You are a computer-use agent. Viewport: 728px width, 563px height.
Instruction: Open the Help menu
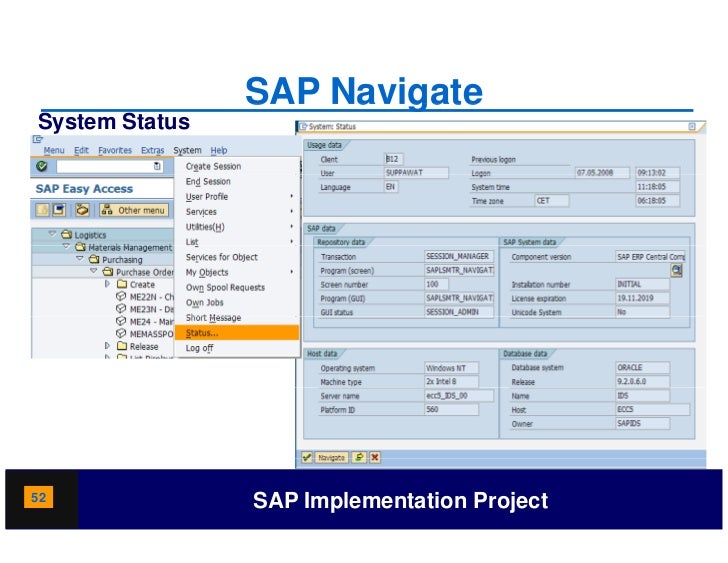point(219,150)
